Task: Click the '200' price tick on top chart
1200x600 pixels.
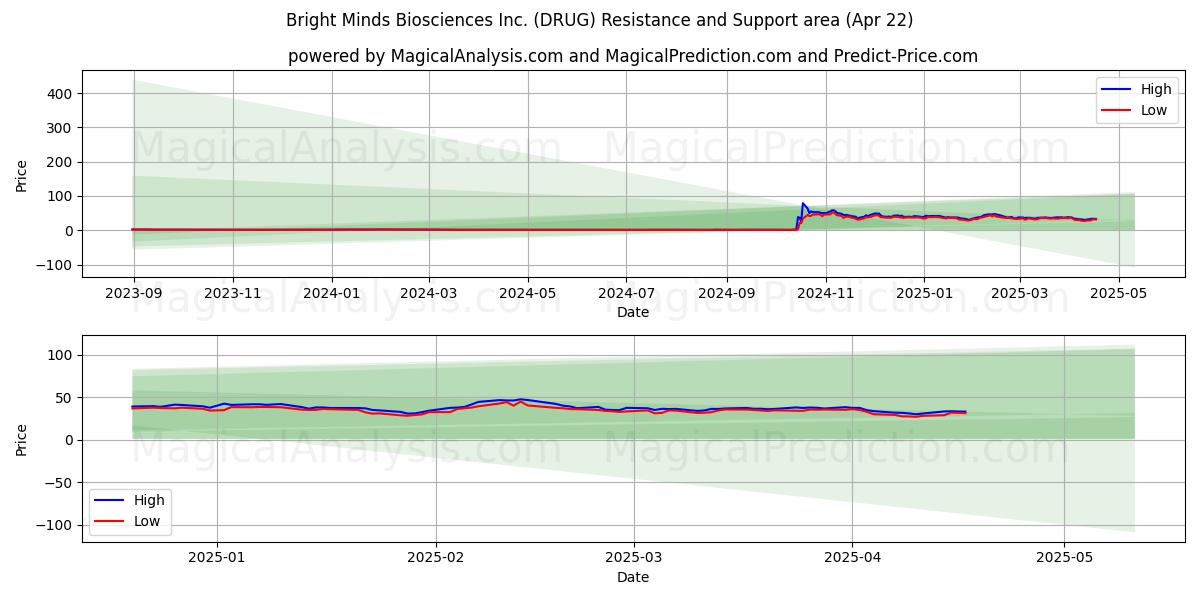Action: coord(62,162)
